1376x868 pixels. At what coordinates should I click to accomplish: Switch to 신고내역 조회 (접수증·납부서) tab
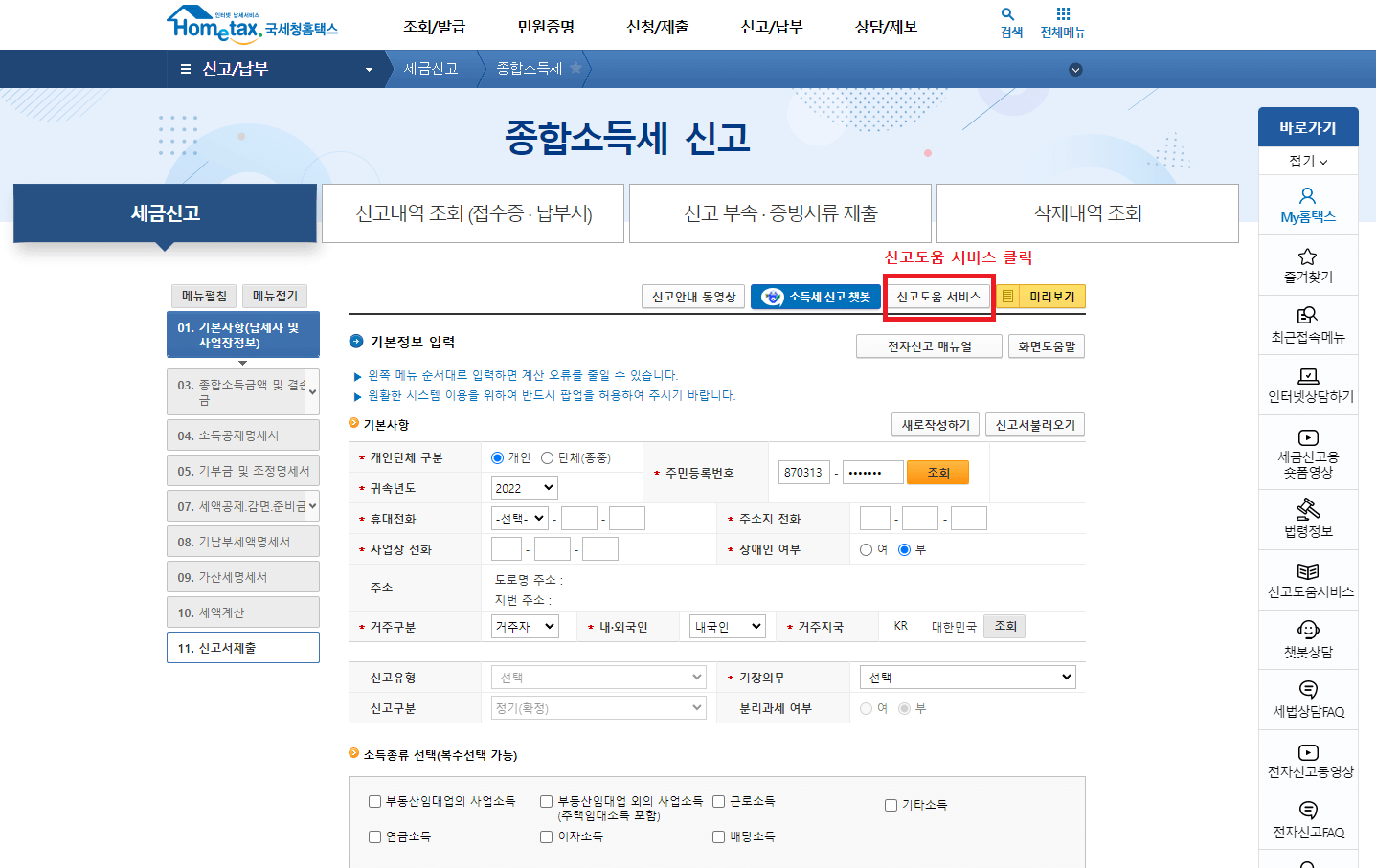(x=473, y=213)
